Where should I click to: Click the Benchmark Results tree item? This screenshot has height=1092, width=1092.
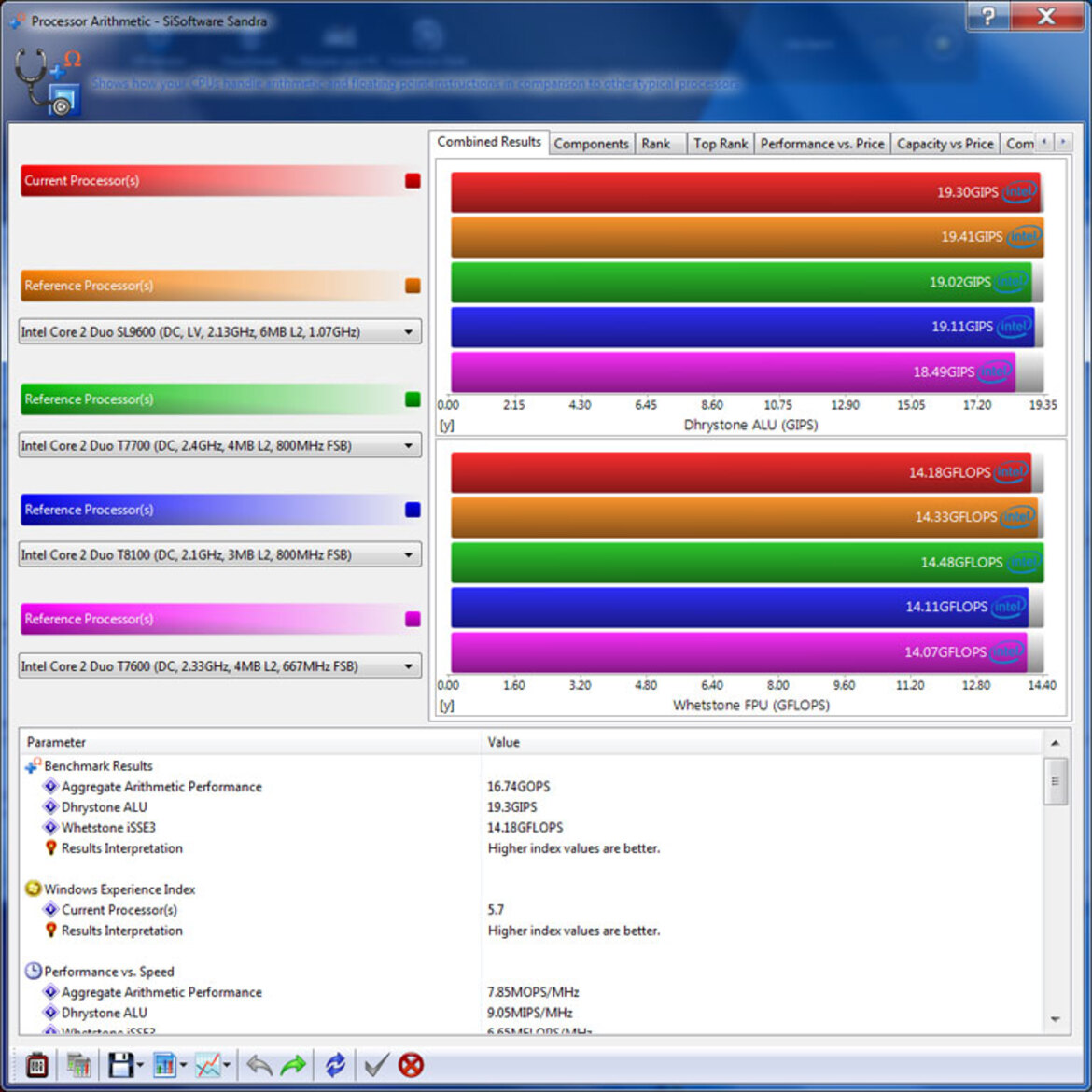[x=98, y=766]
